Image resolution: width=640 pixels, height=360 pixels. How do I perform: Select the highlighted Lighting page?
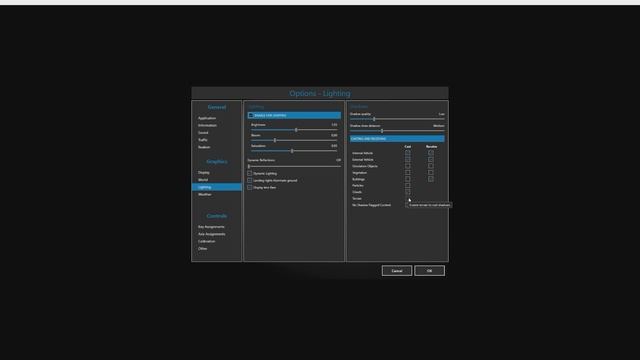point(217,187)
